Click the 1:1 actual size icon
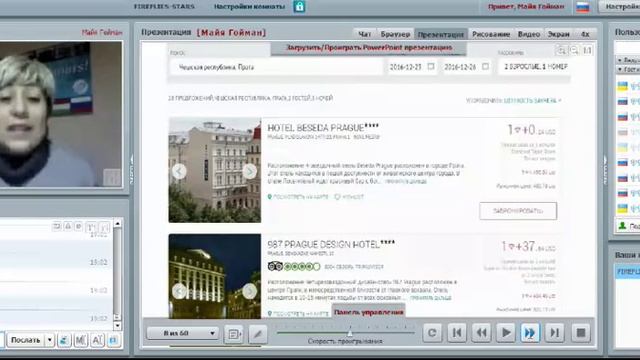The image size is (640, 360). pyautogui.click(x=587, y=50)
